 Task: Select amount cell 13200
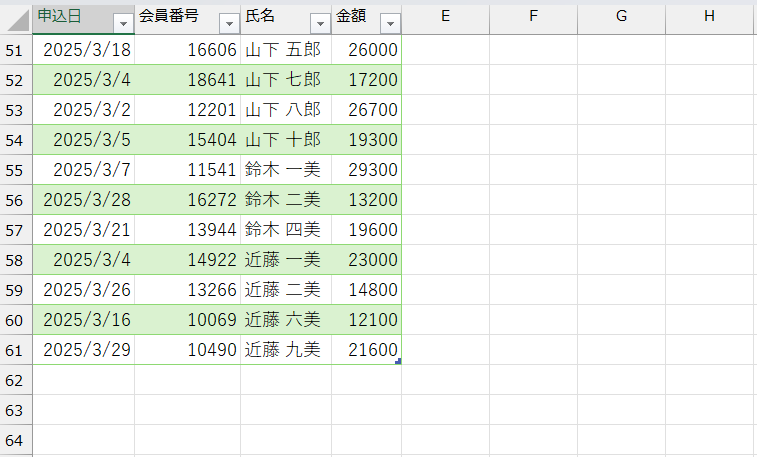pos(366,199)
